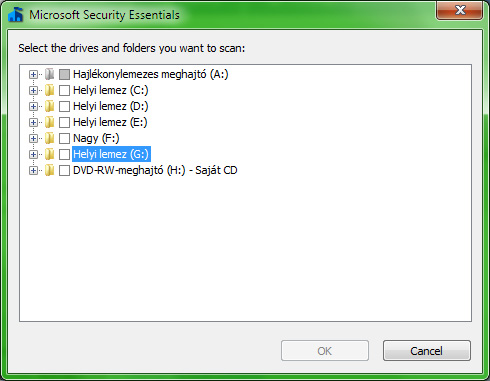The width and height of the screenshot is (490, 381).
Task: Click the Nagy (F:) folder icon
Action: click(x=49, y=138)
